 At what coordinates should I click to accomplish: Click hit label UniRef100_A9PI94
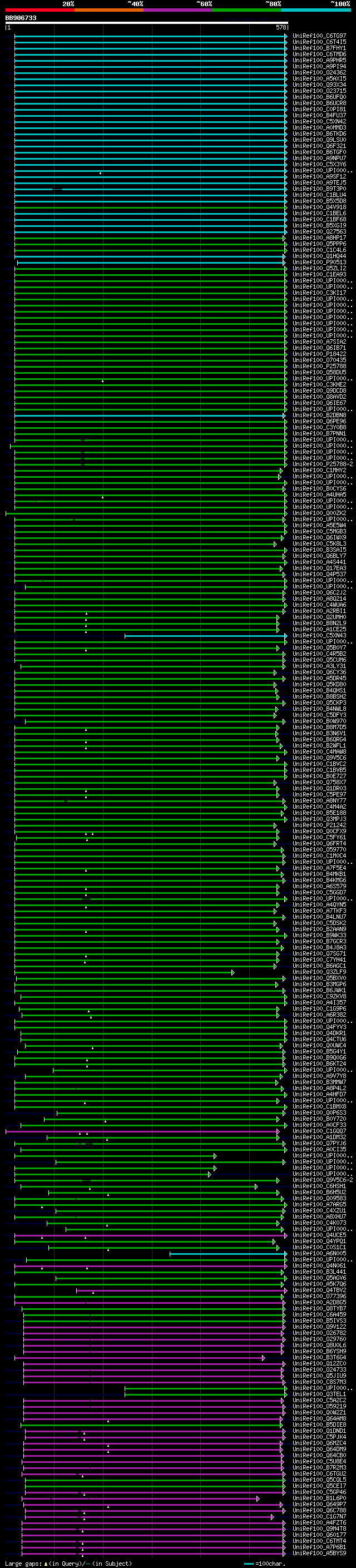(319, 66)
